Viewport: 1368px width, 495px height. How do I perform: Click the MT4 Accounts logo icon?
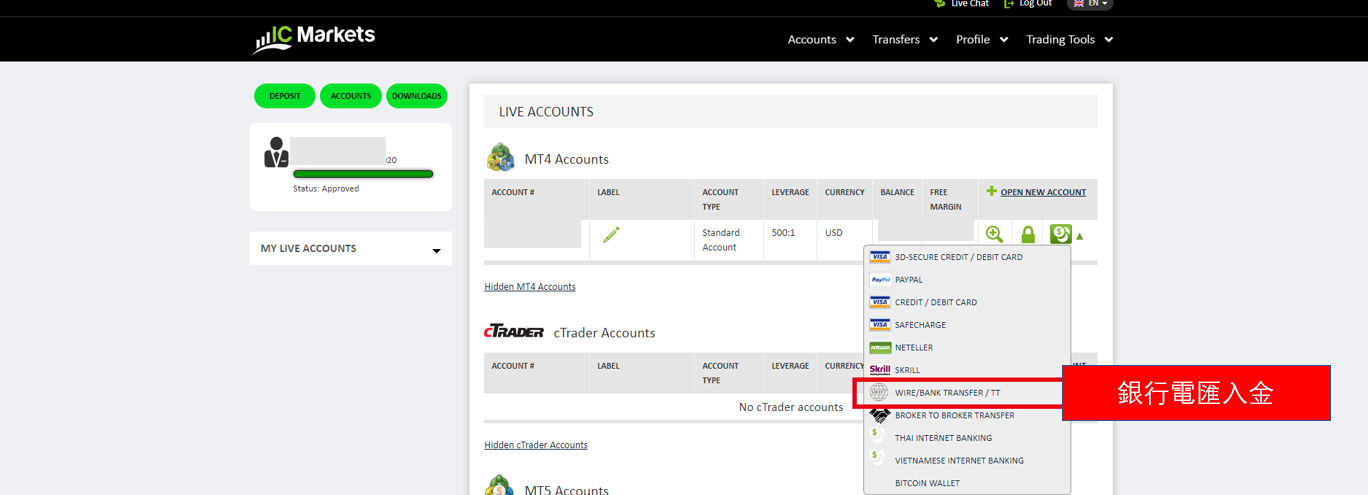point(500,158)
